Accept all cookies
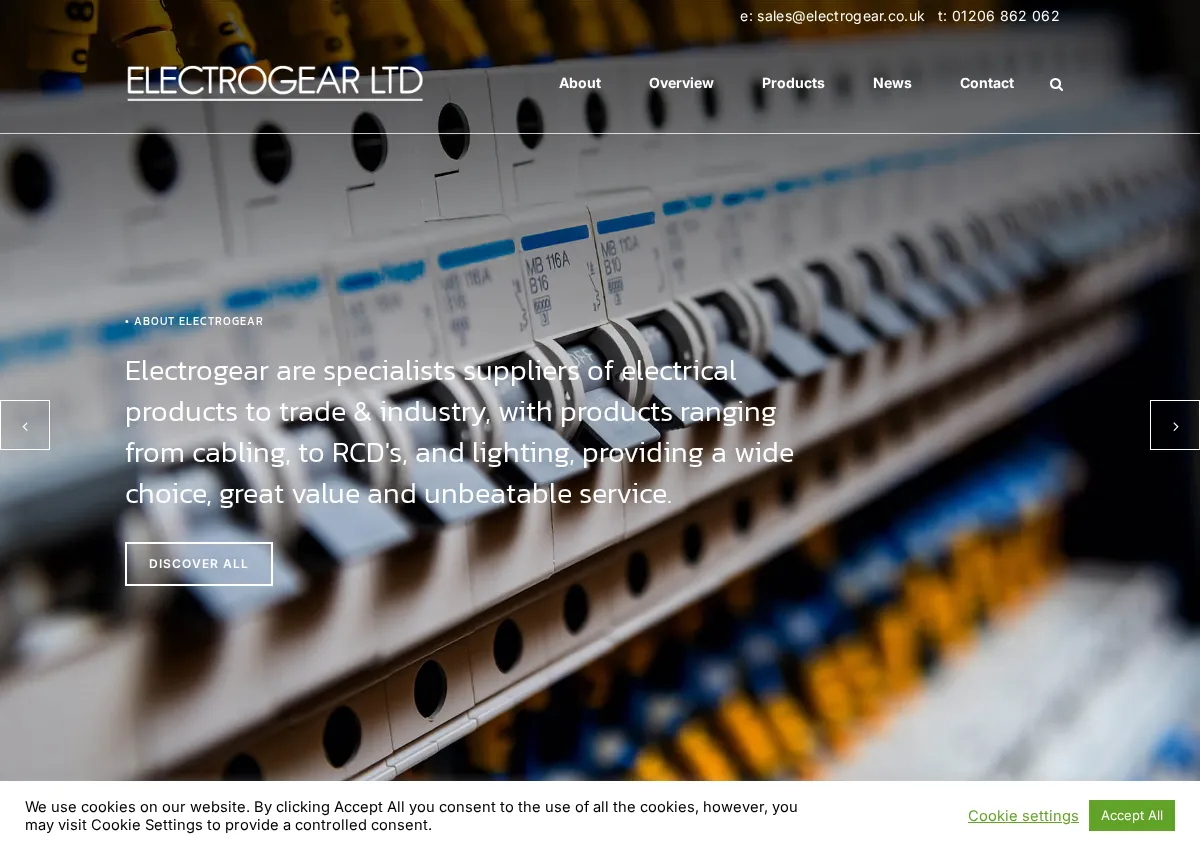 1132,815
